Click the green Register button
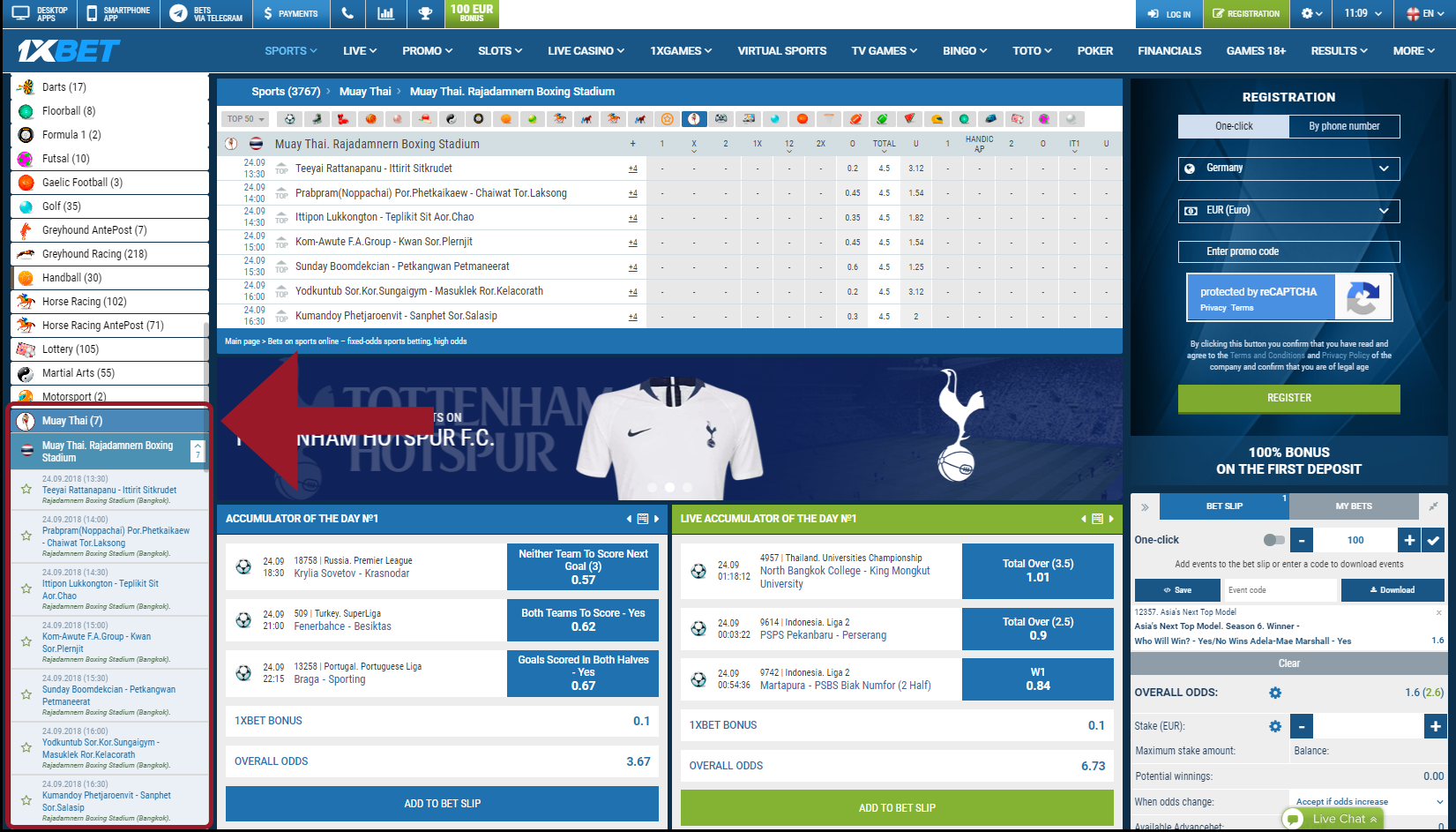Screen dimensions: 1456x832 [x=1288, y=398]
